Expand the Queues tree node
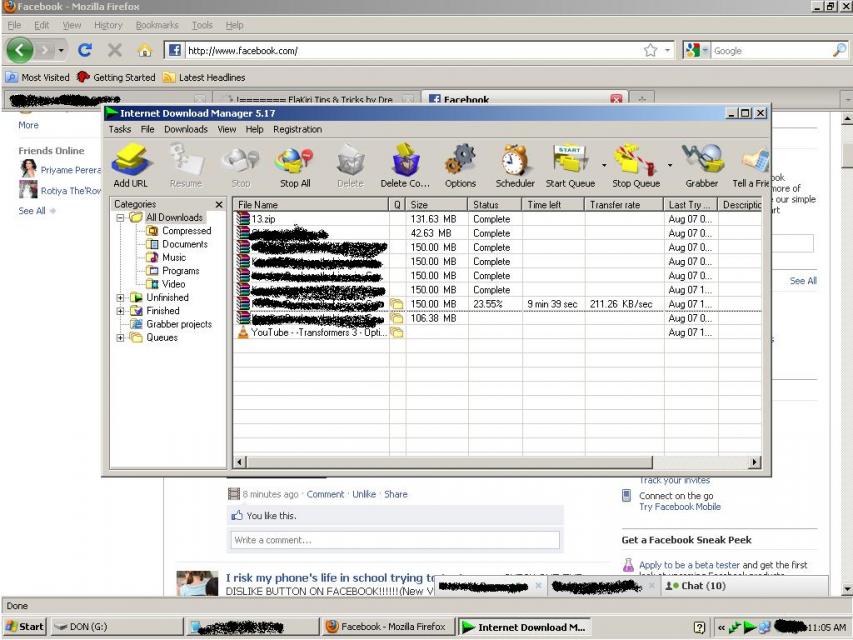This screenshot has height=640, width=853. tap(120, 338)
